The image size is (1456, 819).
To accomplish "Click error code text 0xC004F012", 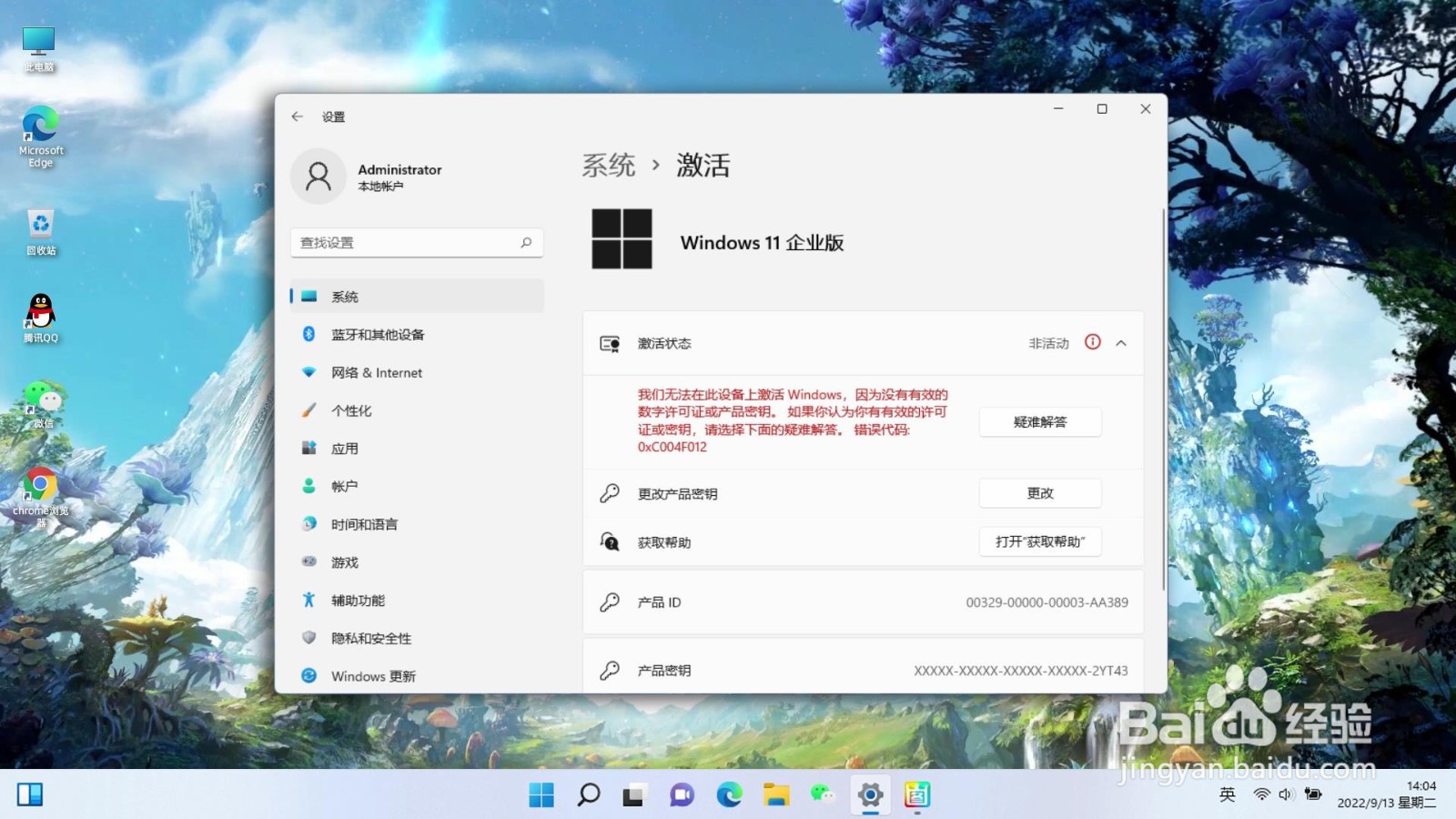I will click(672, 447).
